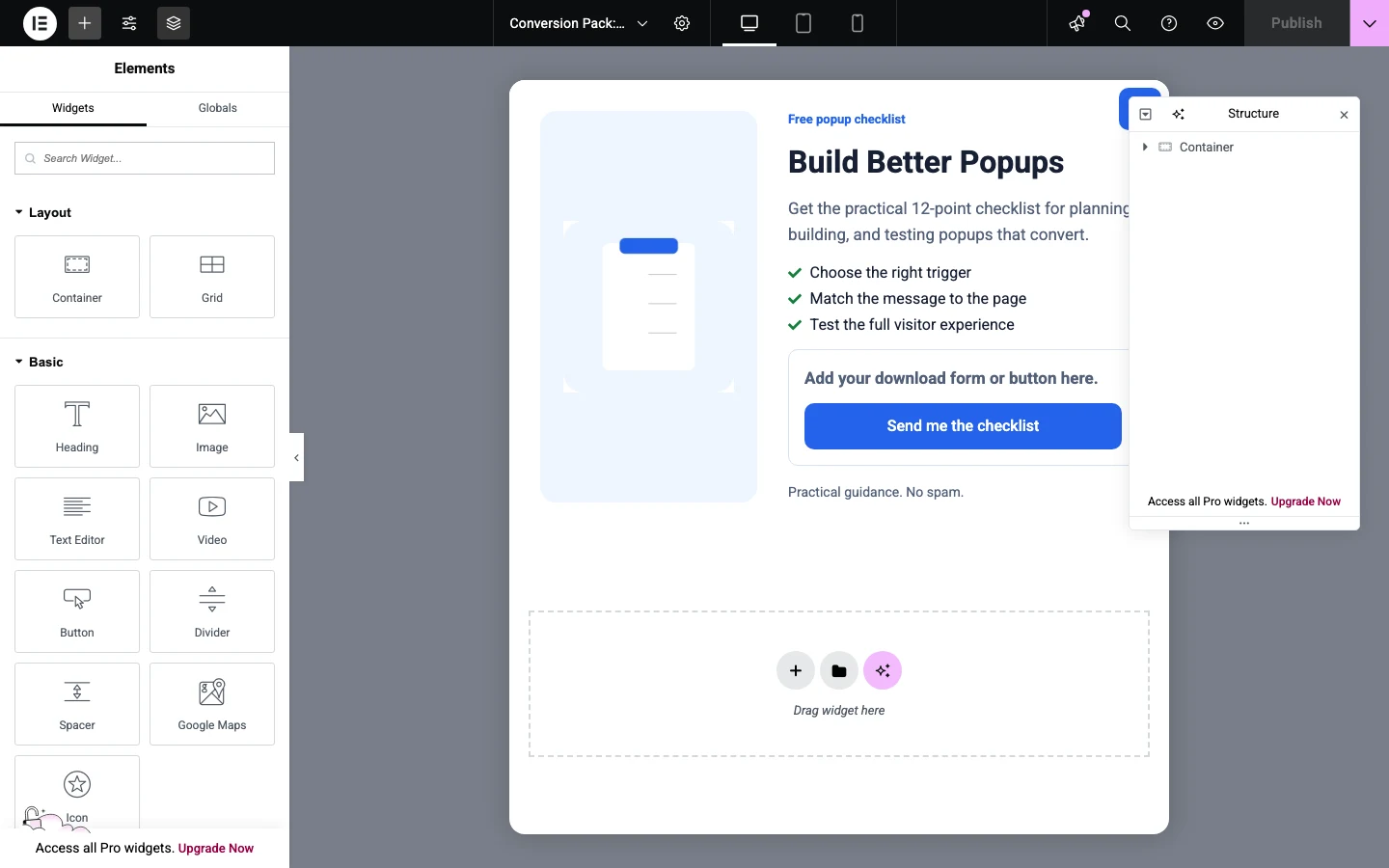Select the Grid widget

coord(212,277)
